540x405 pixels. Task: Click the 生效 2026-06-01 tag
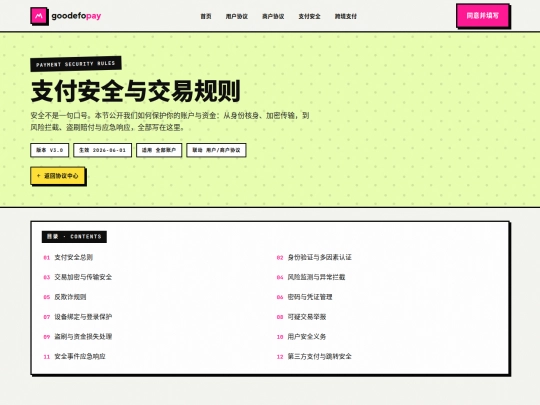(x=102, y=150)
